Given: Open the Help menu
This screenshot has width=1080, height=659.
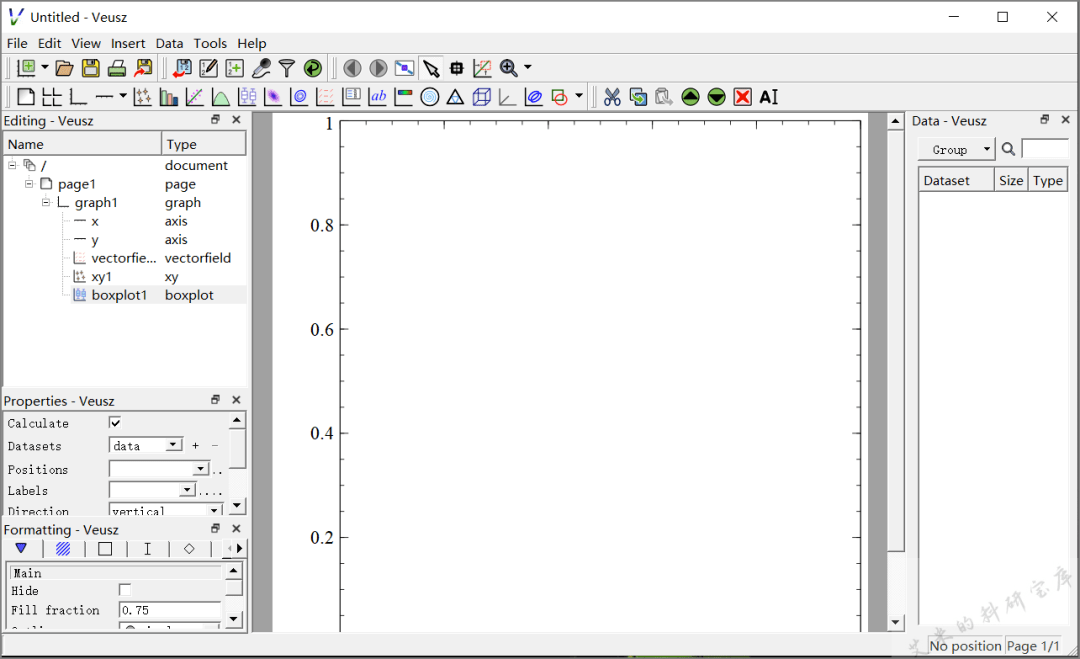Looking at the screenshot, I should 252,43.
